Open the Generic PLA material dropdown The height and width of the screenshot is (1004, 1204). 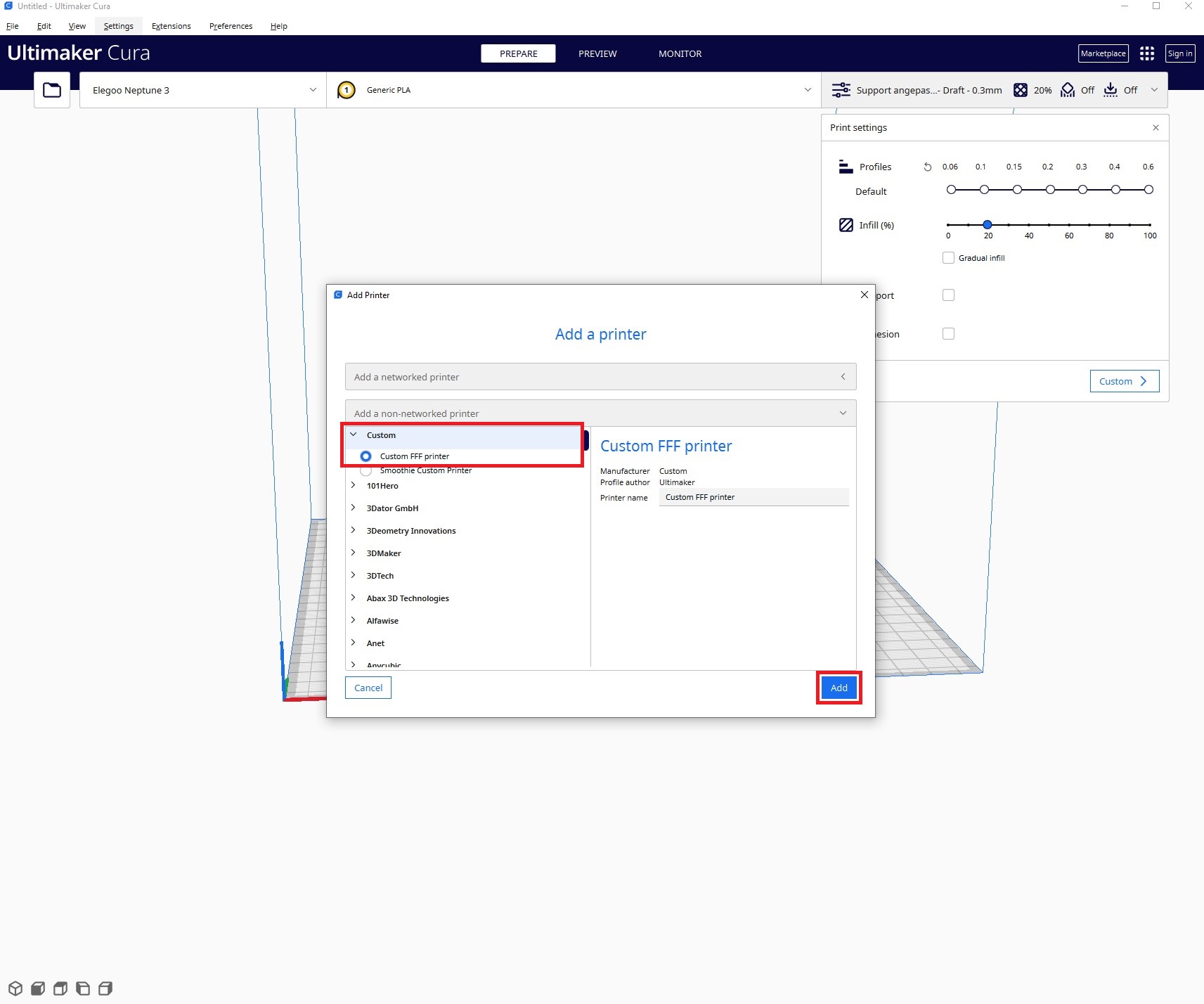pos(574,90)
